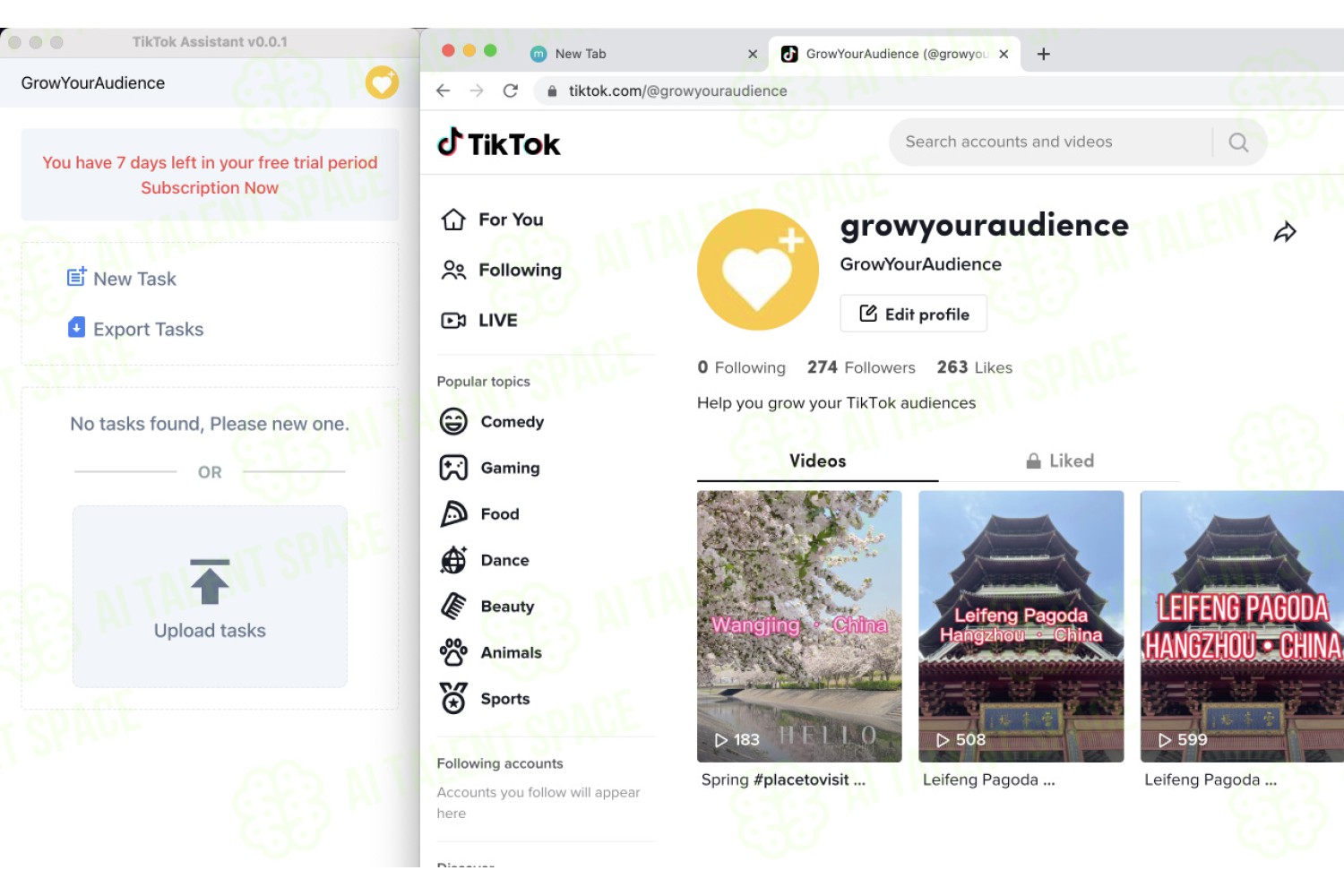Click the Comedy smiley icon
This screenshot has height=896, width=1344.
click(453, 421)
